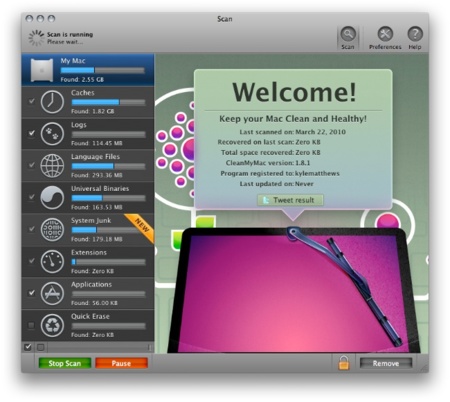Click 'Found: 179.18 MB' text
The image size is (450, 402).
(x=97, y=239)
